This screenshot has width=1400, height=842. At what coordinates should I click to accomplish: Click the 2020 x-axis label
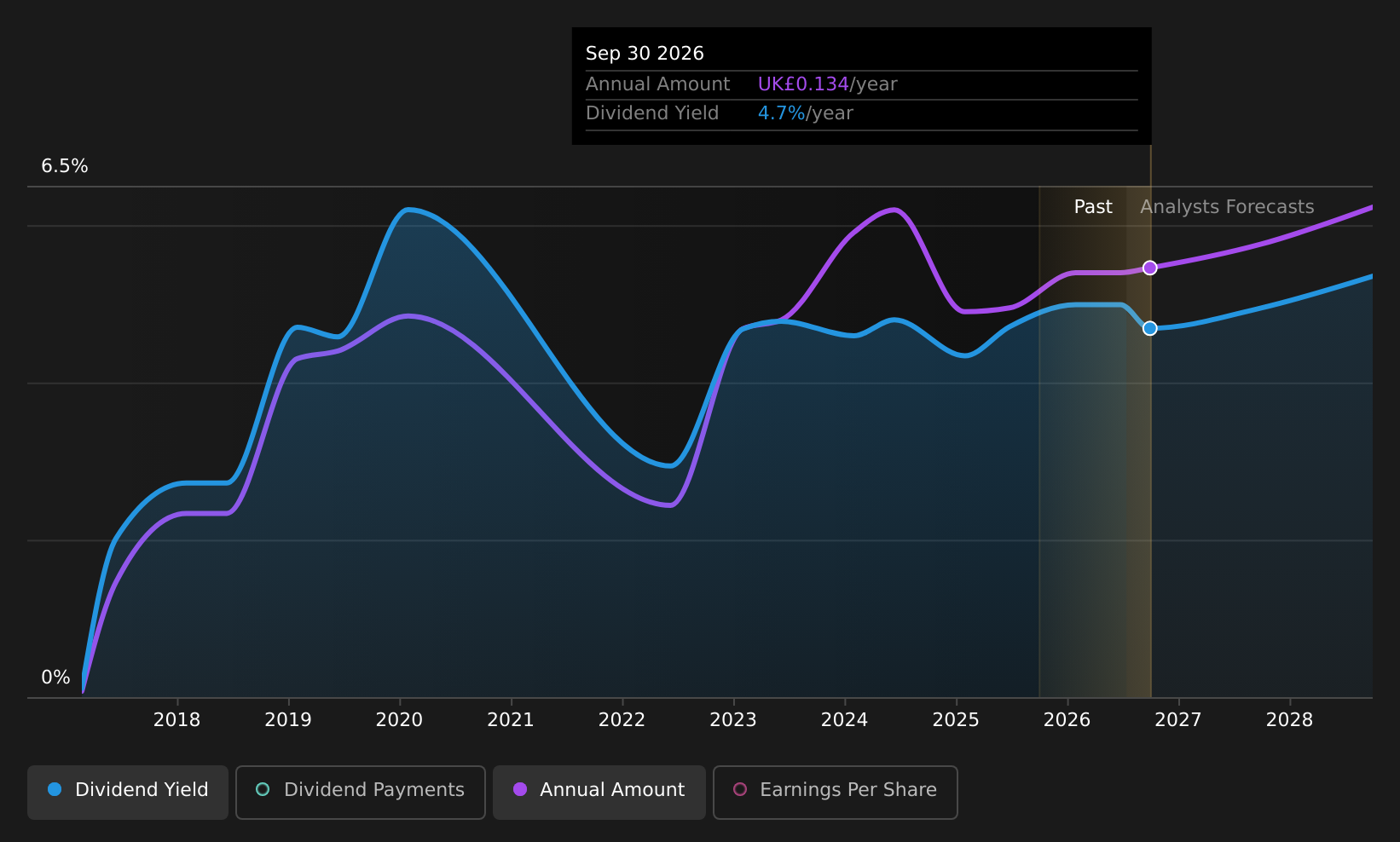pyautogui.click(x=399, y=720)
